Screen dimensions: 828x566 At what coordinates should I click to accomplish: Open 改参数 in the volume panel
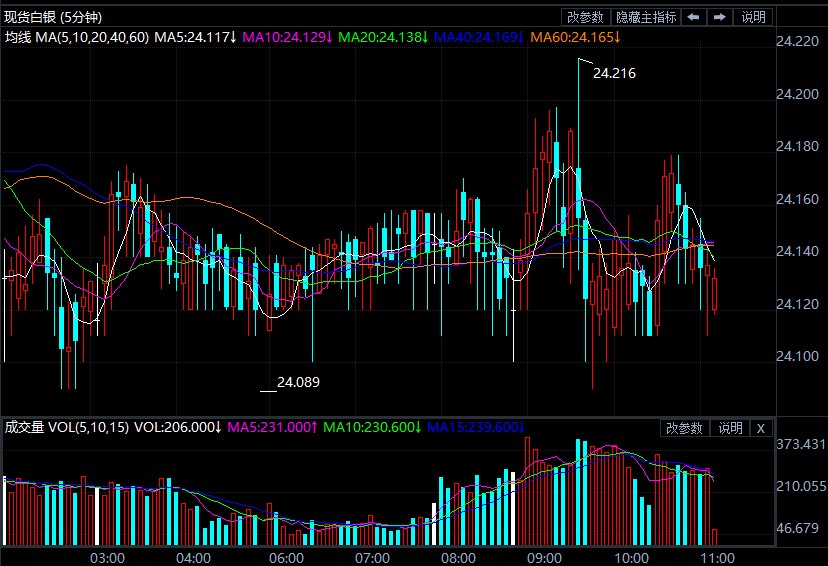pos(684,428)
